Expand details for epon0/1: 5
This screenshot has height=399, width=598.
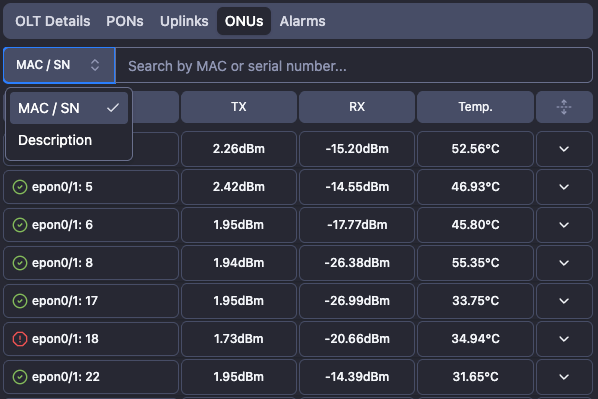(564, 187)
